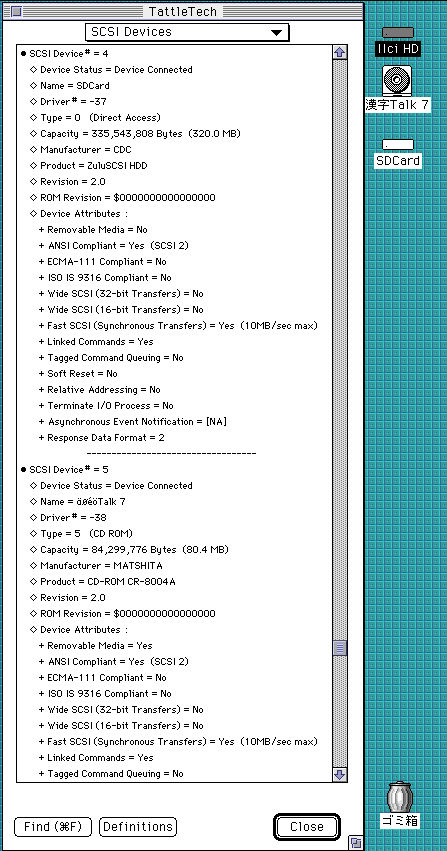Viewport: 447px width, 851px height.
Task: Click the TattleTech window title bar
Action: coord(183,11)
